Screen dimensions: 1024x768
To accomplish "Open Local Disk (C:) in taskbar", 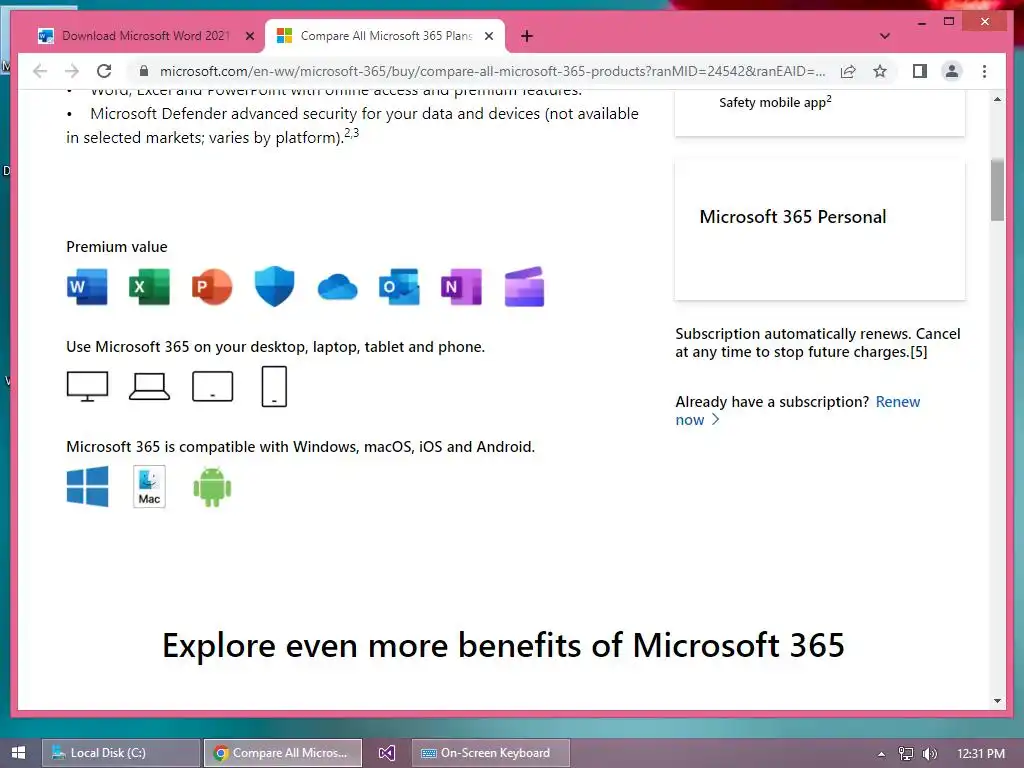I will click(121, 753).
